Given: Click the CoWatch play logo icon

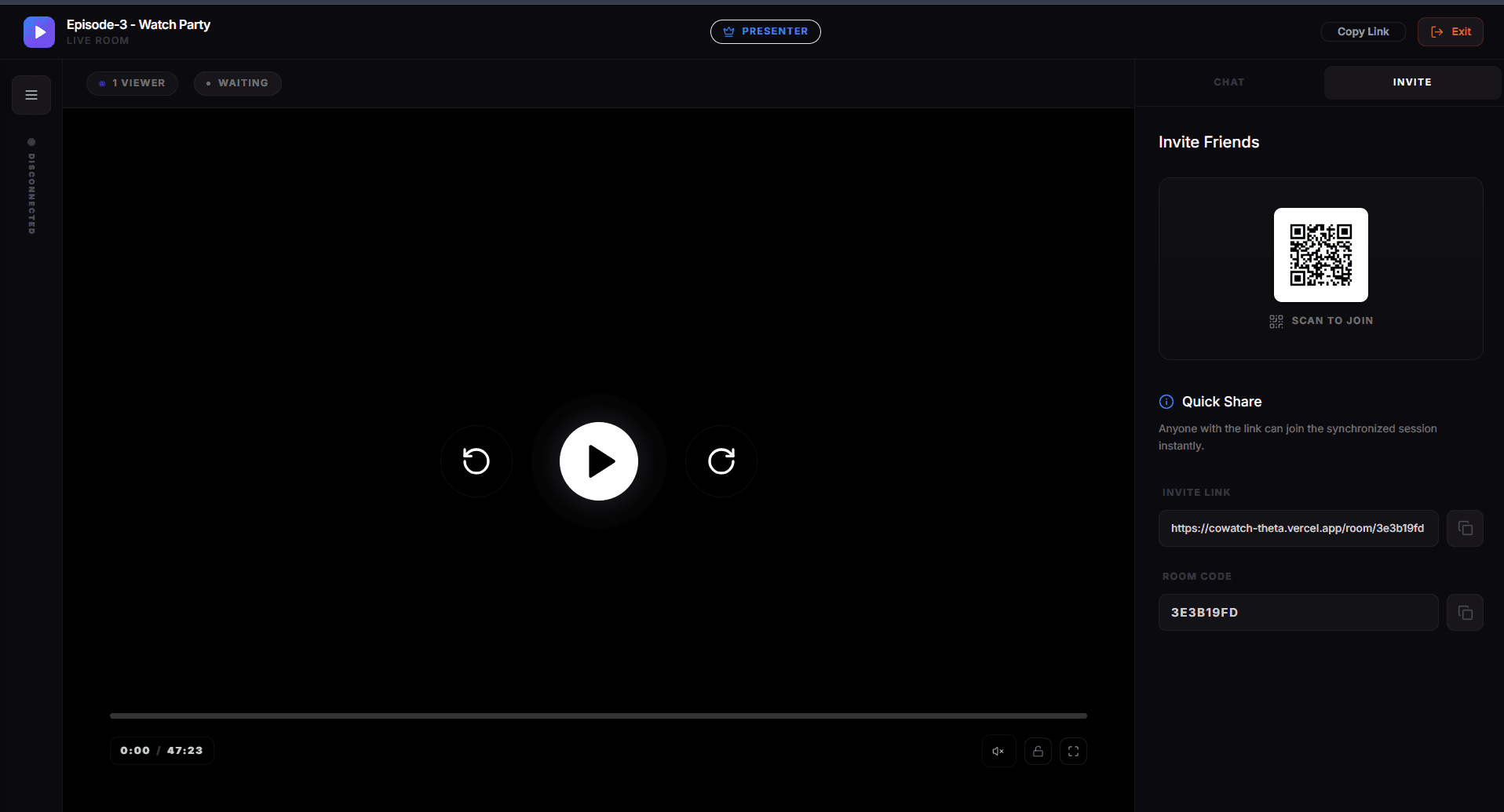Looking at the screenshot, I should click(39, 32).
